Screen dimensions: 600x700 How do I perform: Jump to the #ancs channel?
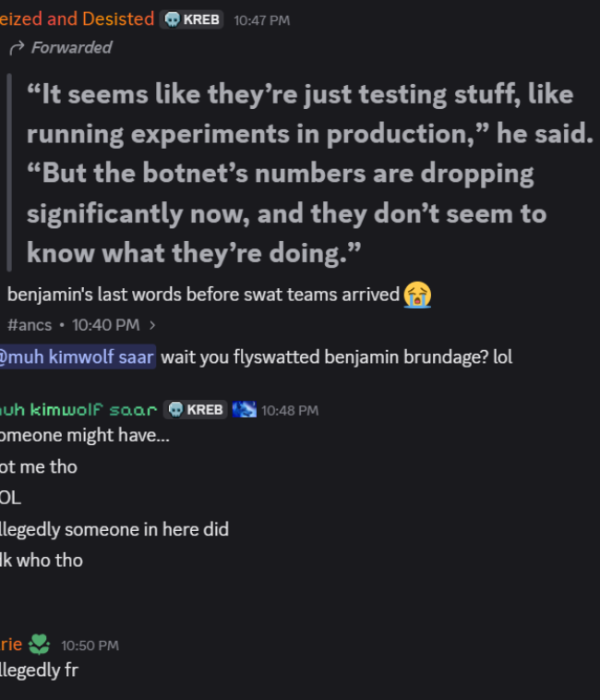click(x=30, y=324)
